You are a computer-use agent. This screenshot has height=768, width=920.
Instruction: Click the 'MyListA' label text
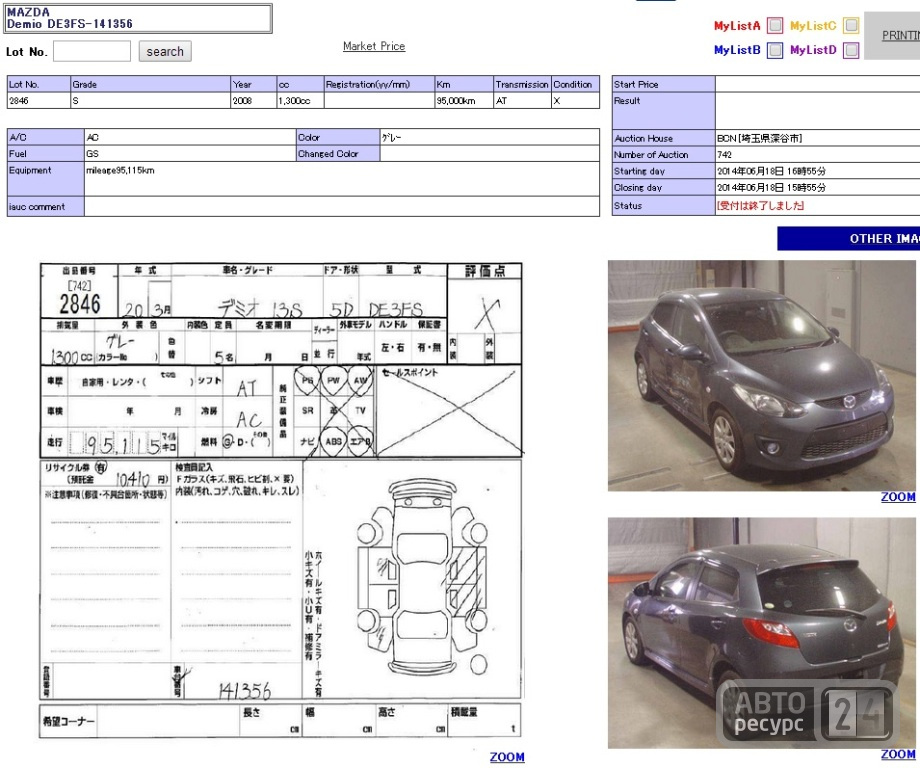(737, 26)
